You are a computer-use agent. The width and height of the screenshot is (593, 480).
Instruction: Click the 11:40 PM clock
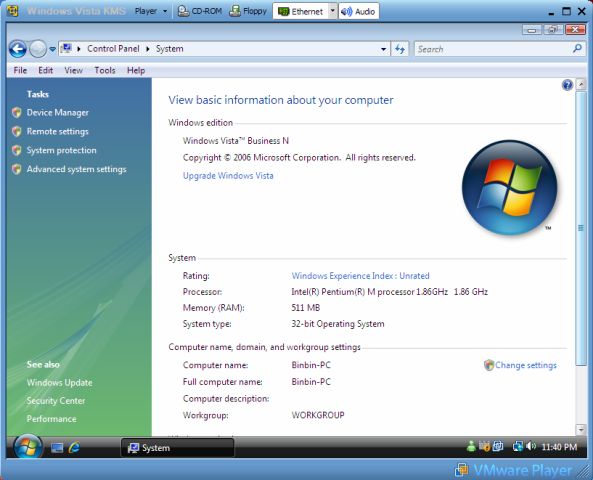(x=559, y=447)
